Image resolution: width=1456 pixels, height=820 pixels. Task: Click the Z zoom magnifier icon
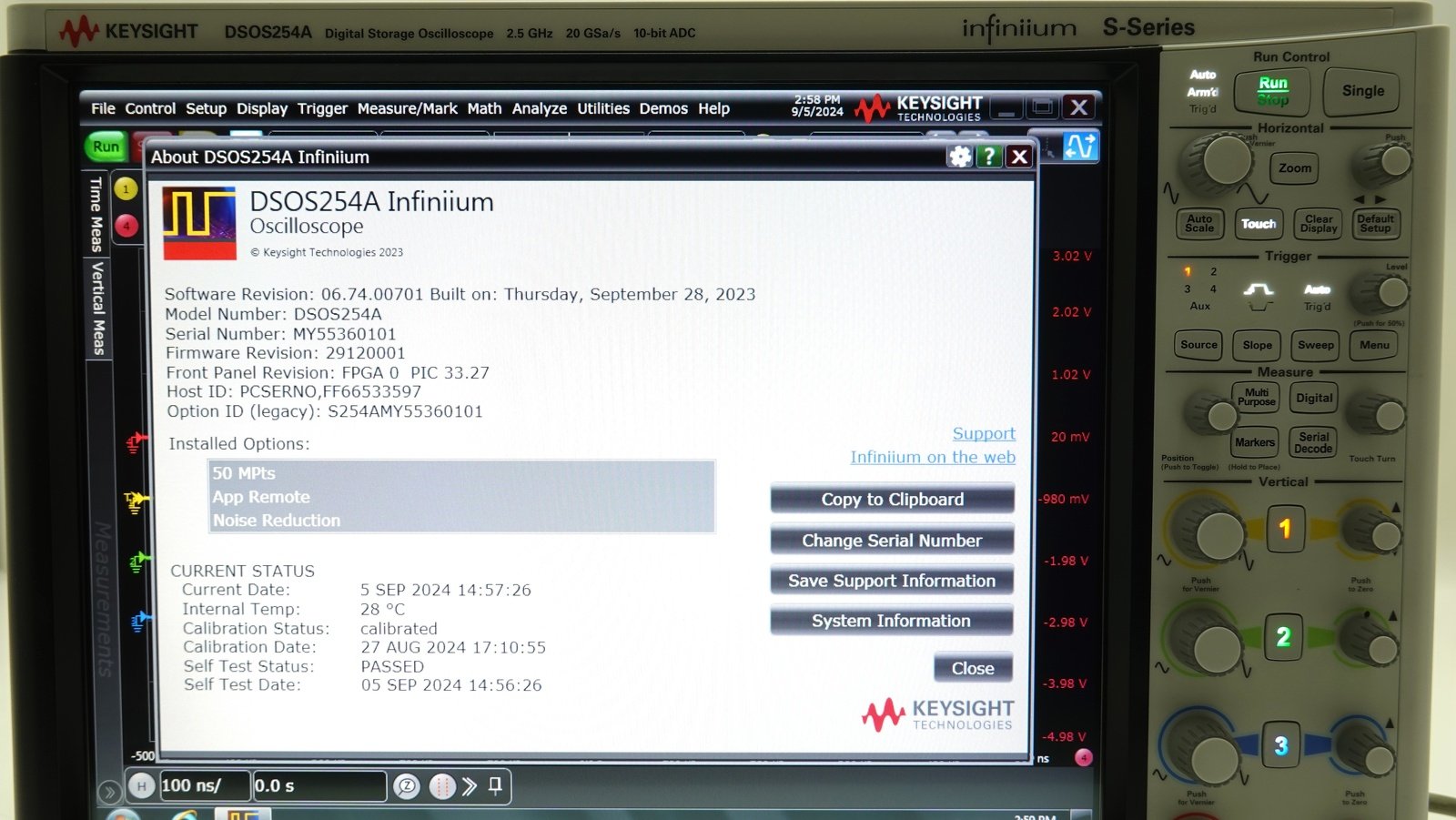pyautogui.click(x=407, y=785)
